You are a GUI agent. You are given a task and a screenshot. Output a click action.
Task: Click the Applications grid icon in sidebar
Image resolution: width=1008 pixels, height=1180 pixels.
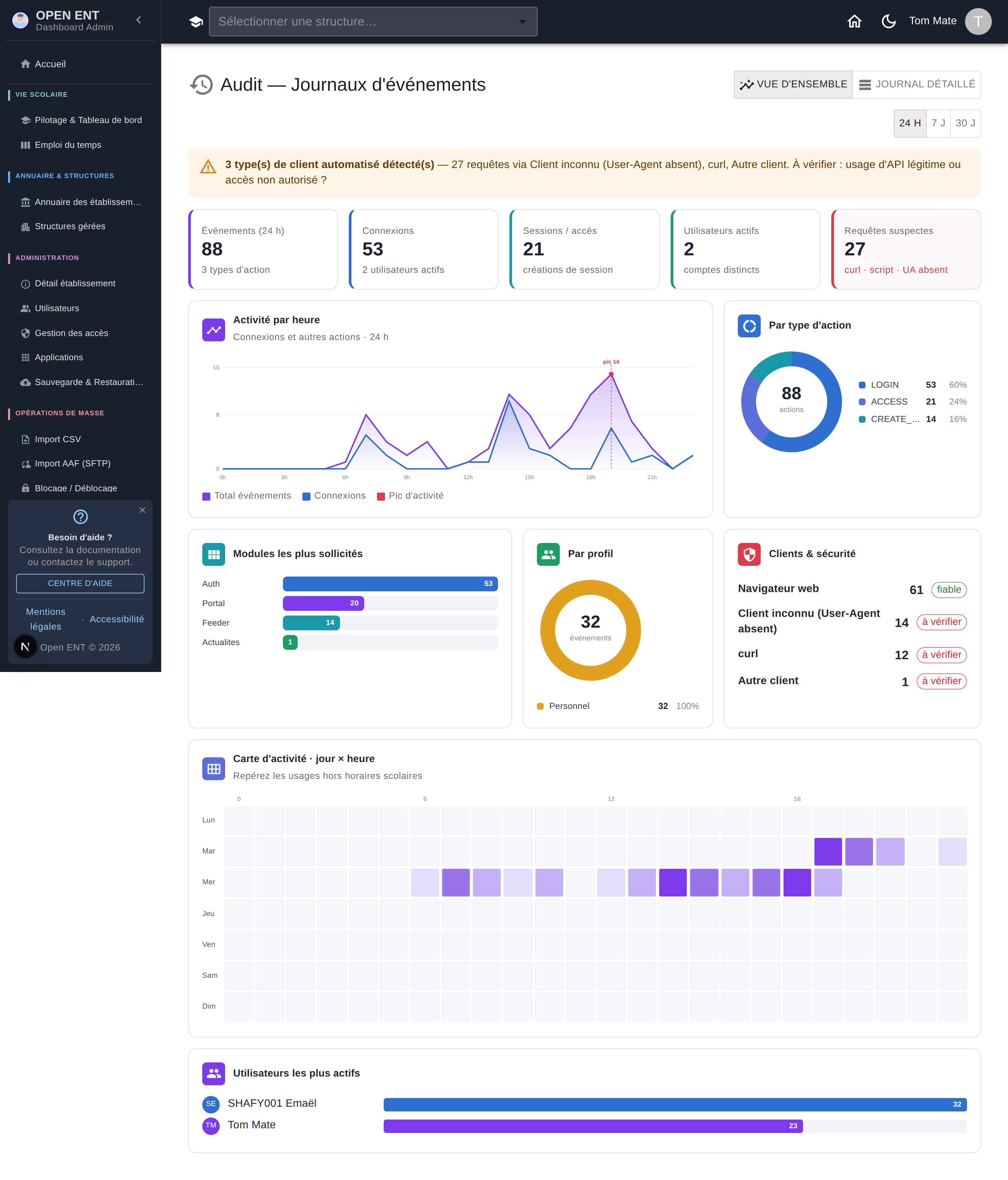[x=25, y=357]
